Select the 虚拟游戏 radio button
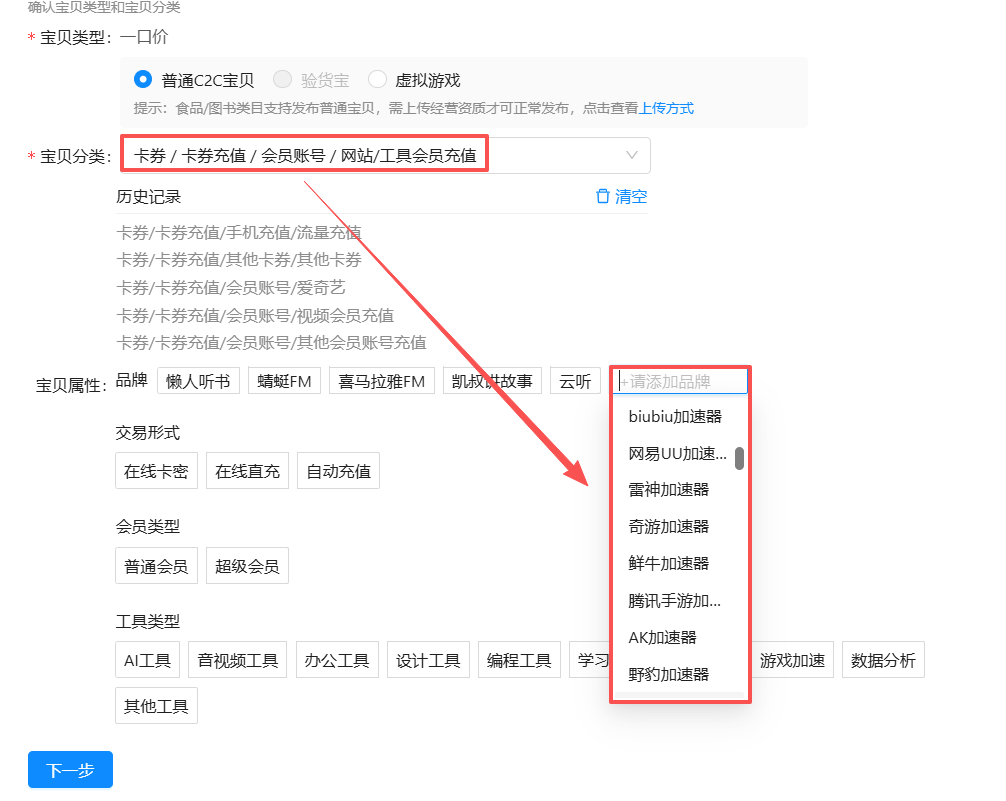Screen dimensions: 1006x801 pyautogui.click(x=377, y=79)
